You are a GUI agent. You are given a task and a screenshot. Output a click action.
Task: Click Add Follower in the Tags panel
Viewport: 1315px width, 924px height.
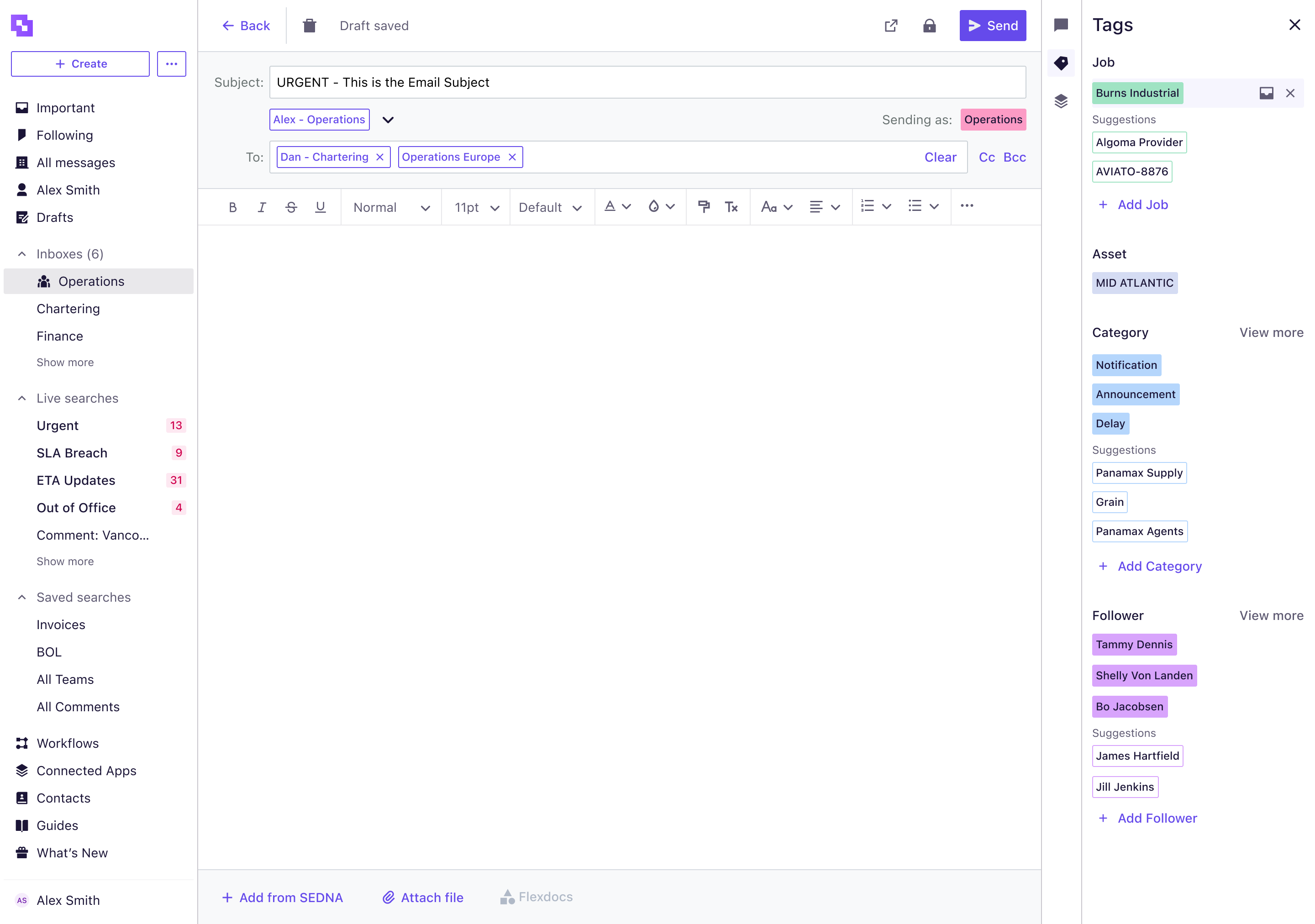tap(1147, 818)
